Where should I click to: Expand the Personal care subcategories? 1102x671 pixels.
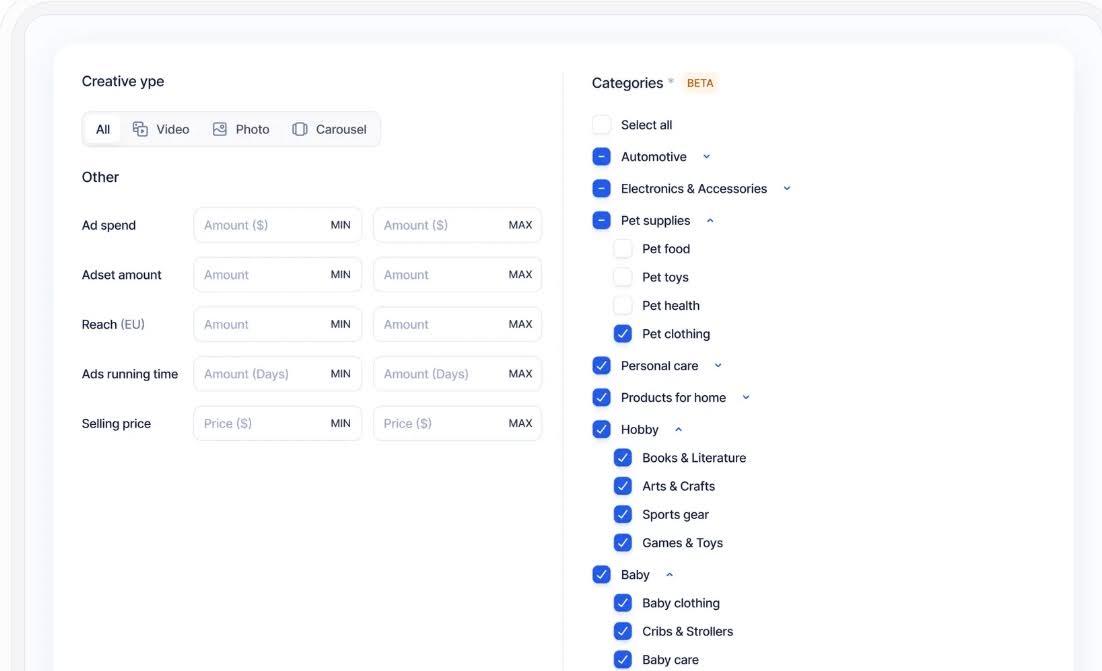coord(716,365)
